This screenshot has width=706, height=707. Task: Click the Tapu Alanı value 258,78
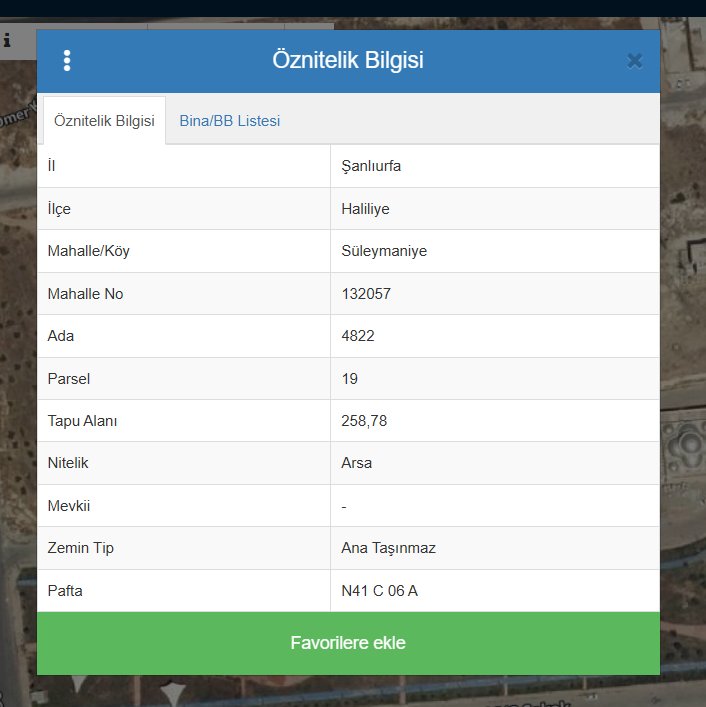tap(364, 421)
